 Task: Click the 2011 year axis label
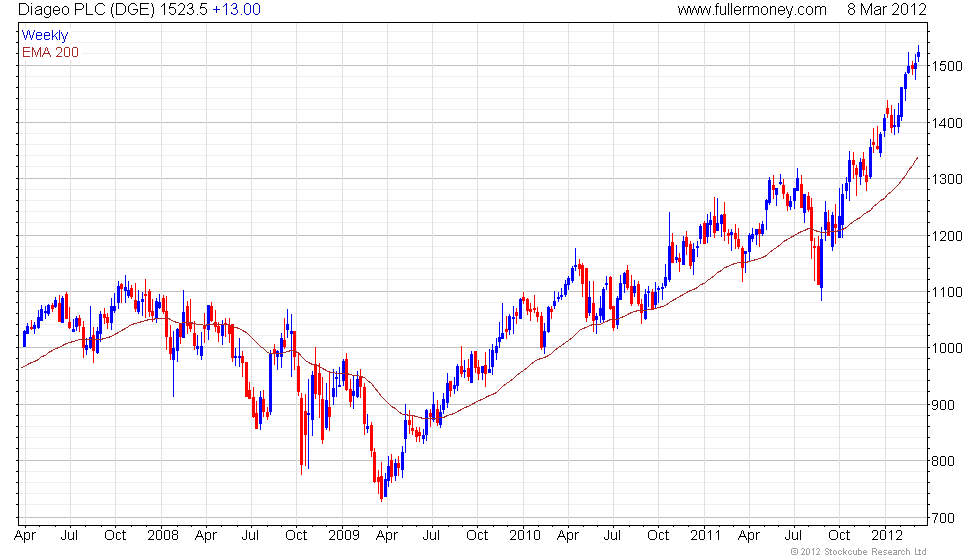tap(706, 536)
